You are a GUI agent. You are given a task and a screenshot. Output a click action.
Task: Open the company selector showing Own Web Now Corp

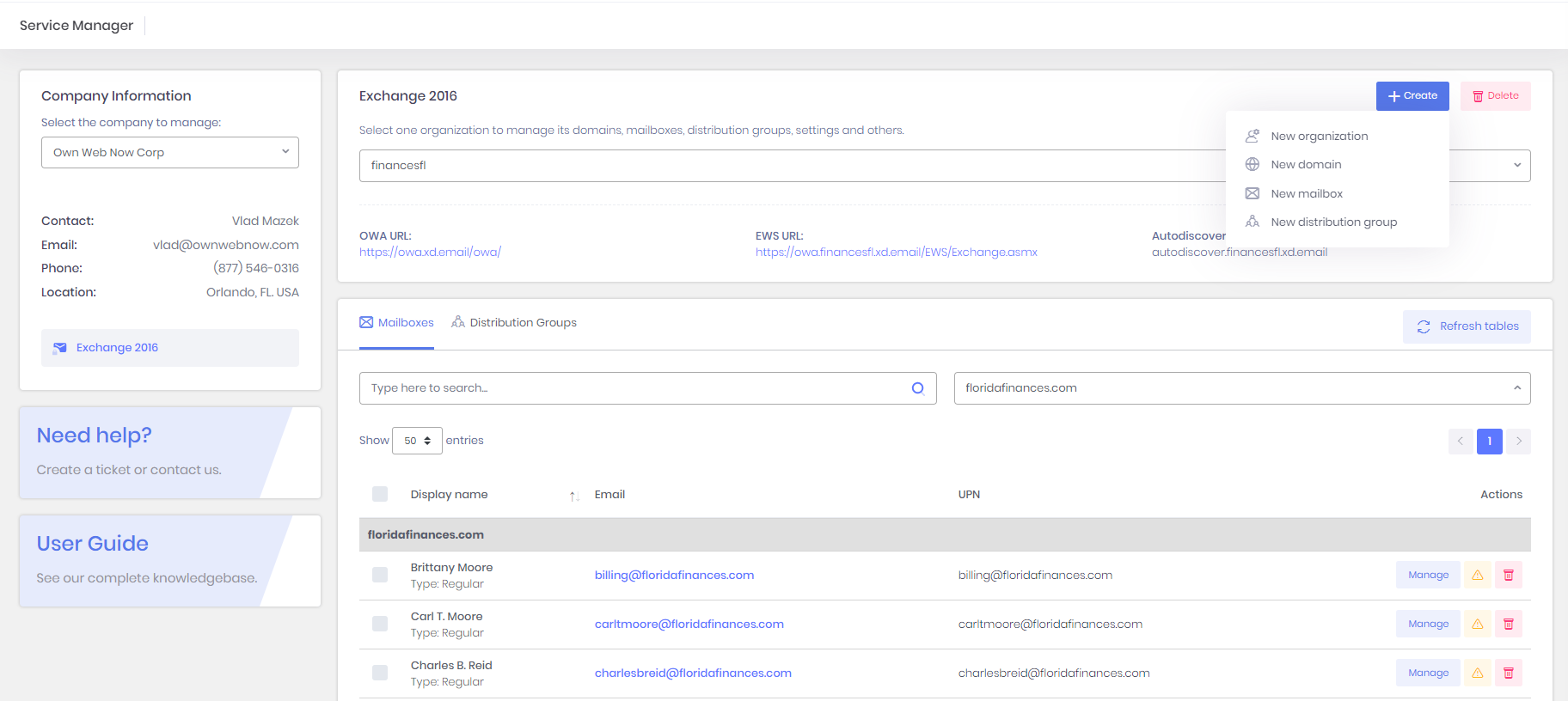coord(170,152)
